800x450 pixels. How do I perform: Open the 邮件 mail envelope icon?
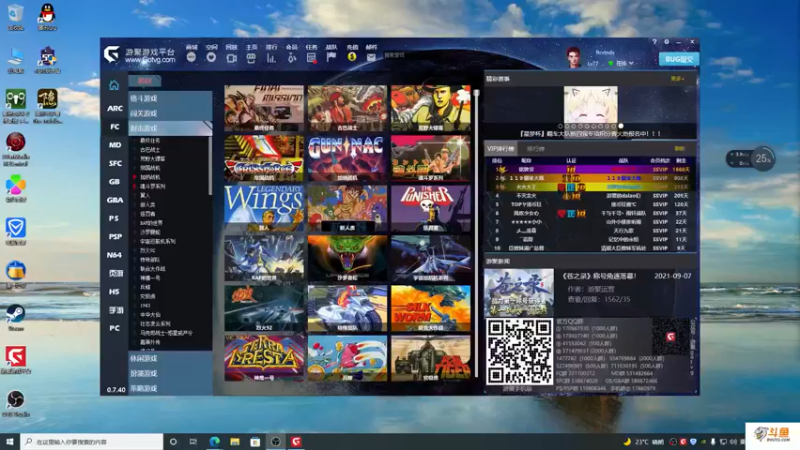[x=371, y=58]
